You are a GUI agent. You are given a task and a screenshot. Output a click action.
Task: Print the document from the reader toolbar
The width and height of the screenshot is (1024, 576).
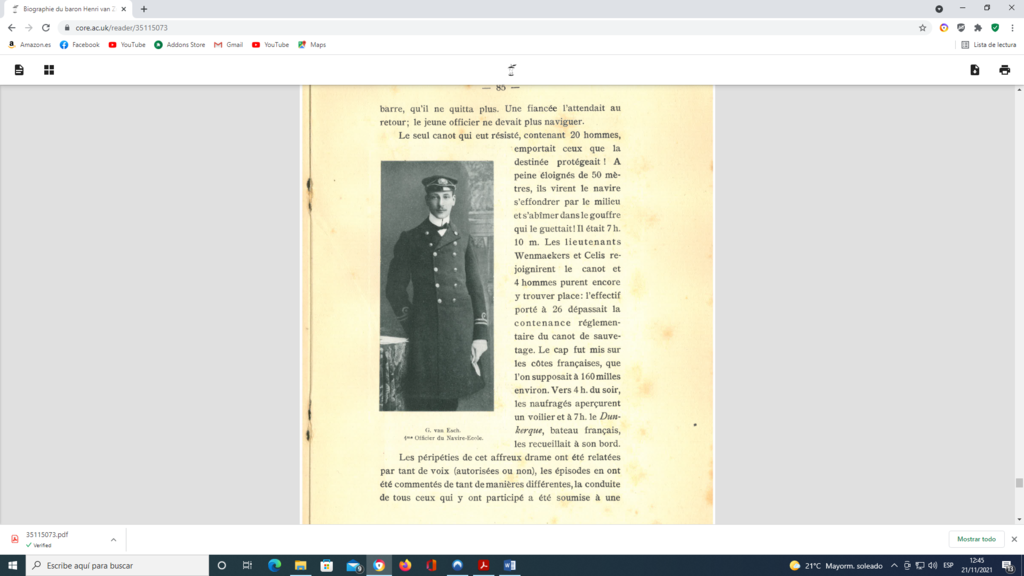pyautogui.click(x=1004, y=70)
